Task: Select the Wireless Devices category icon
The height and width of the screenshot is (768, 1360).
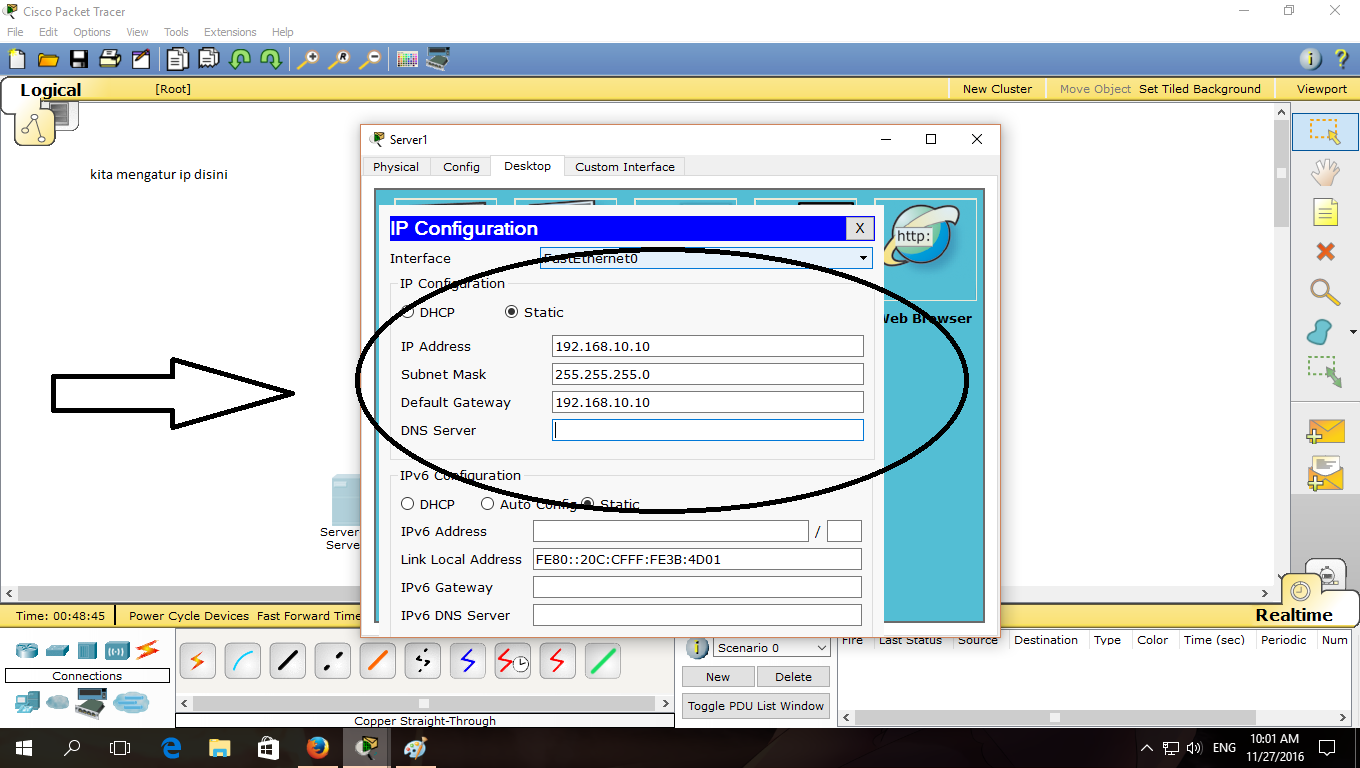Action: (118, 650)
